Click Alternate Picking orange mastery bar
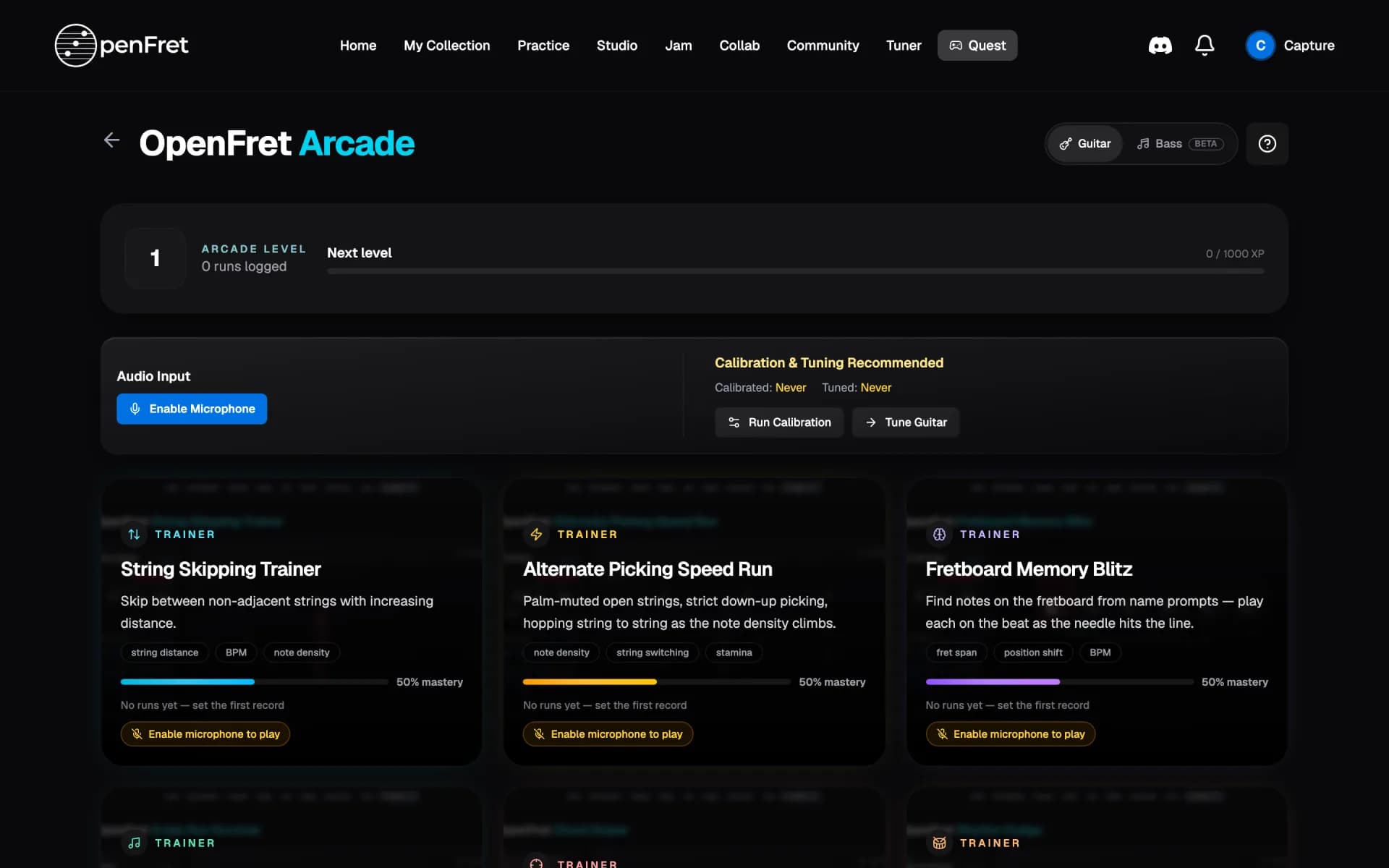The image size is (1389, 868). point(657,682)
